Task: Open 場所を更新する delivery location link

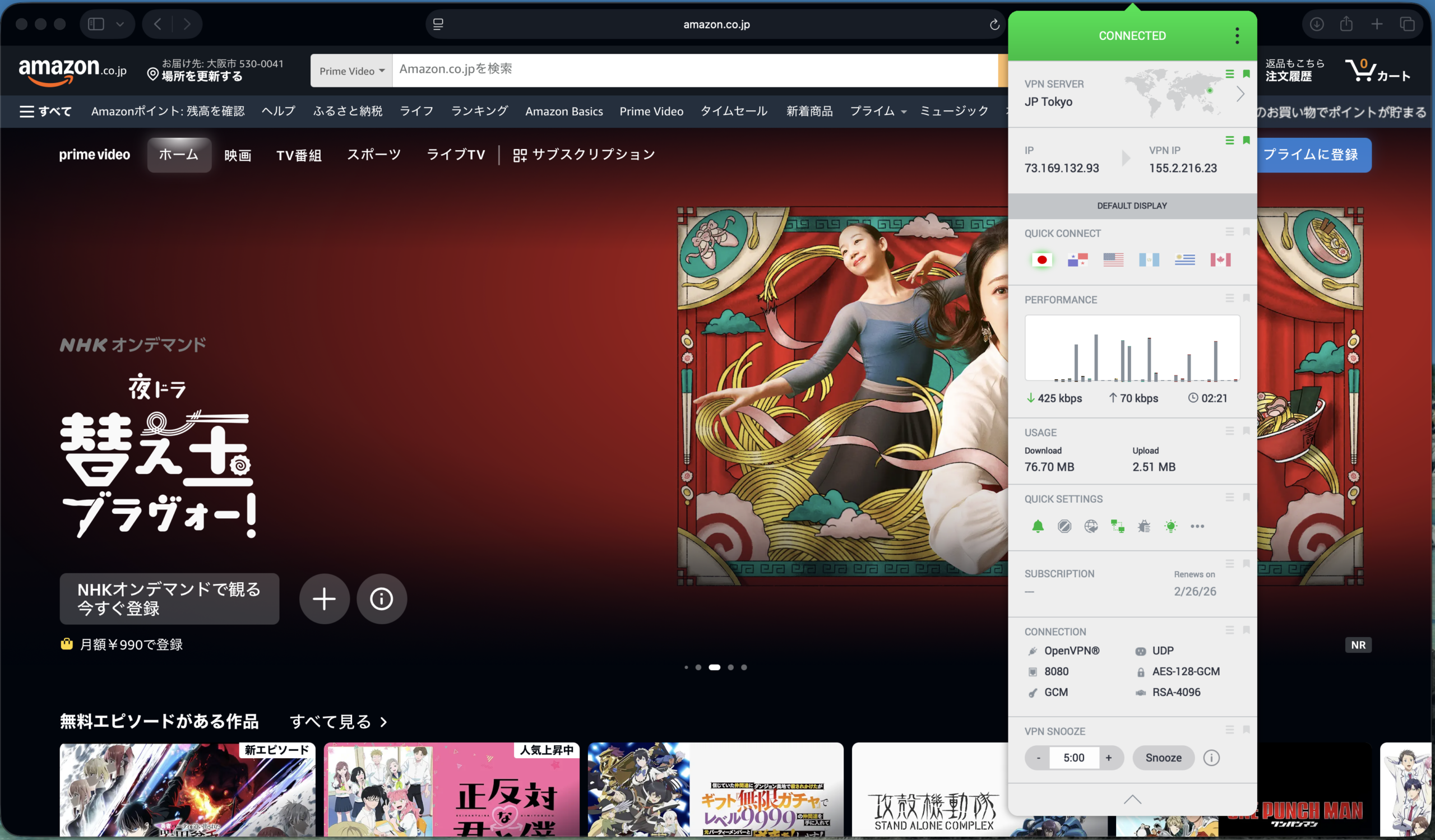Action: pyautogui.click(x=202, y=76)
